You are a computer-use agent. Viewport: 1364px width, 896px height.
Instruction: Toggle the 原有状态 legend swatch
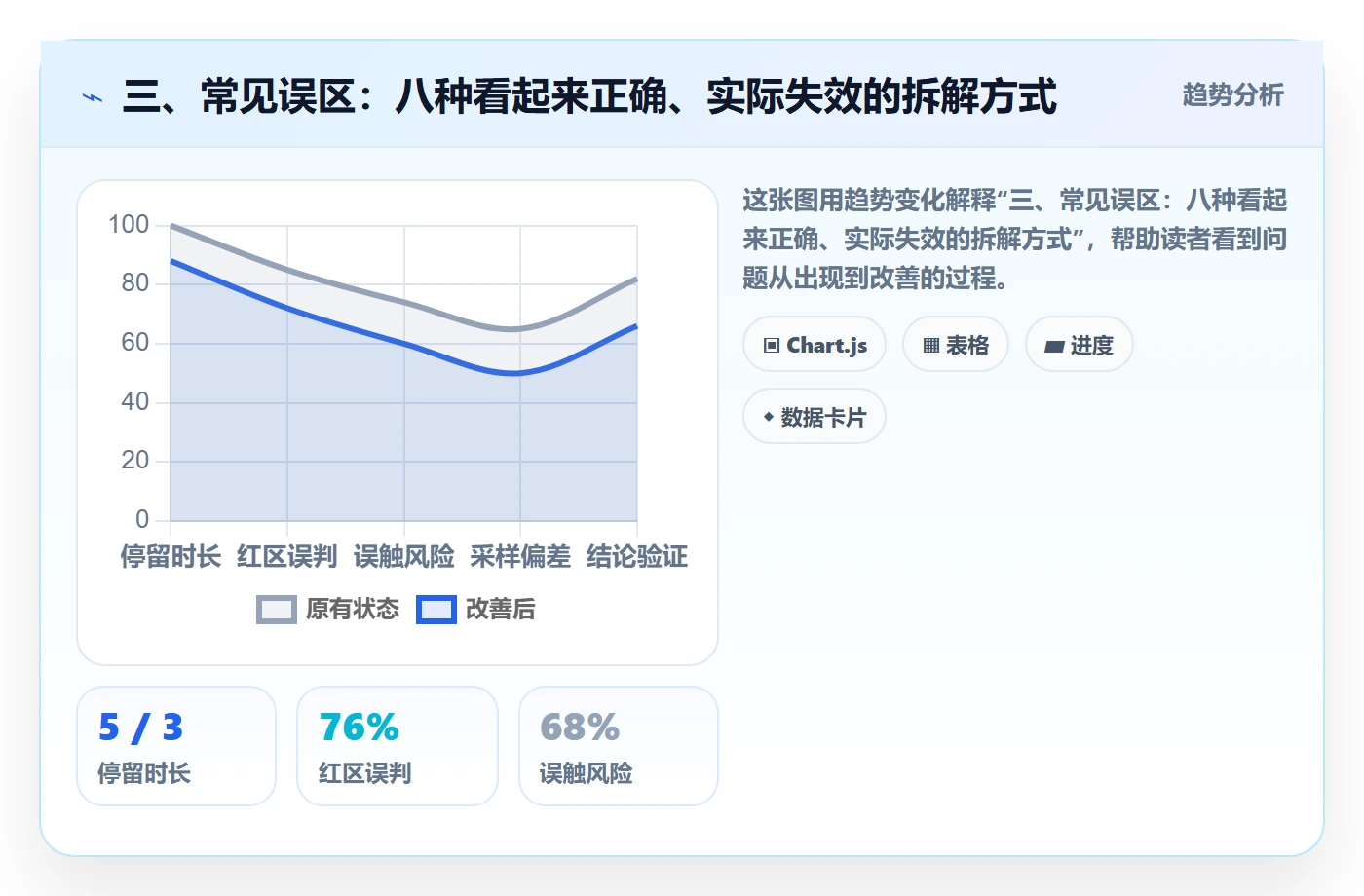277,610
